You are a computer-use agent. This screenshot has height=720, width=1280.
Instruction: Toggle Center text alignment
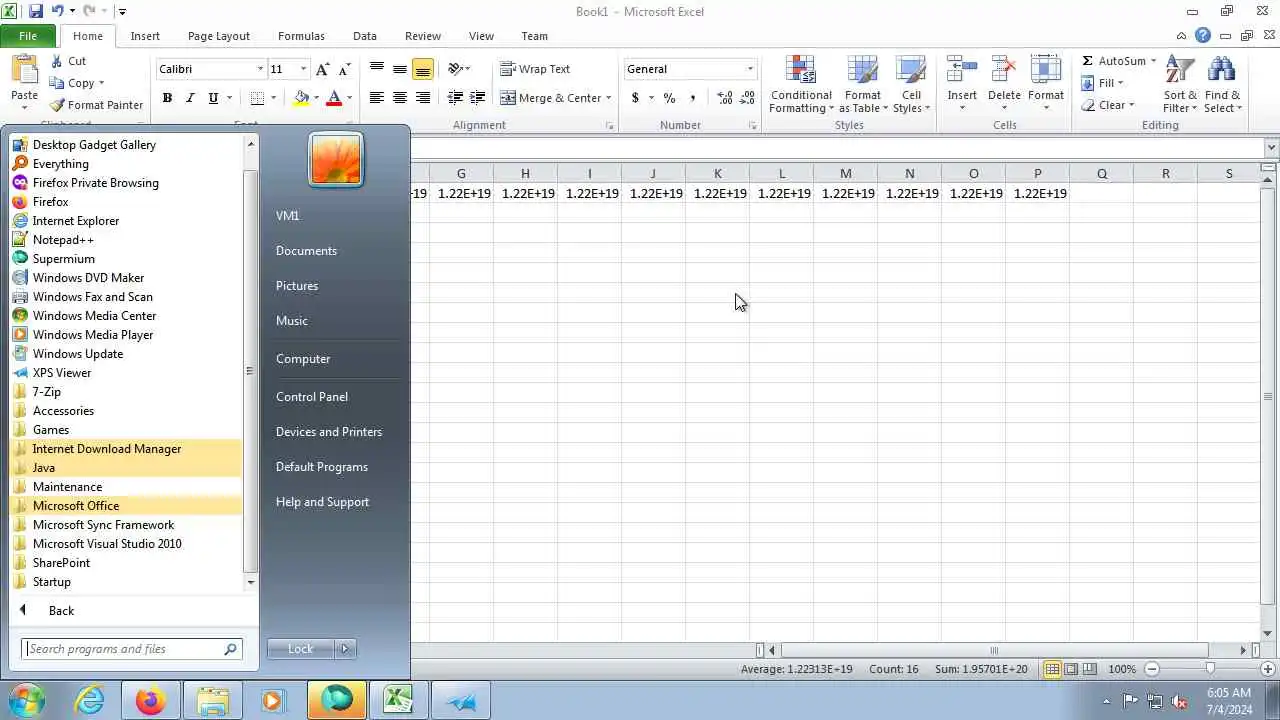pos(400,98)
